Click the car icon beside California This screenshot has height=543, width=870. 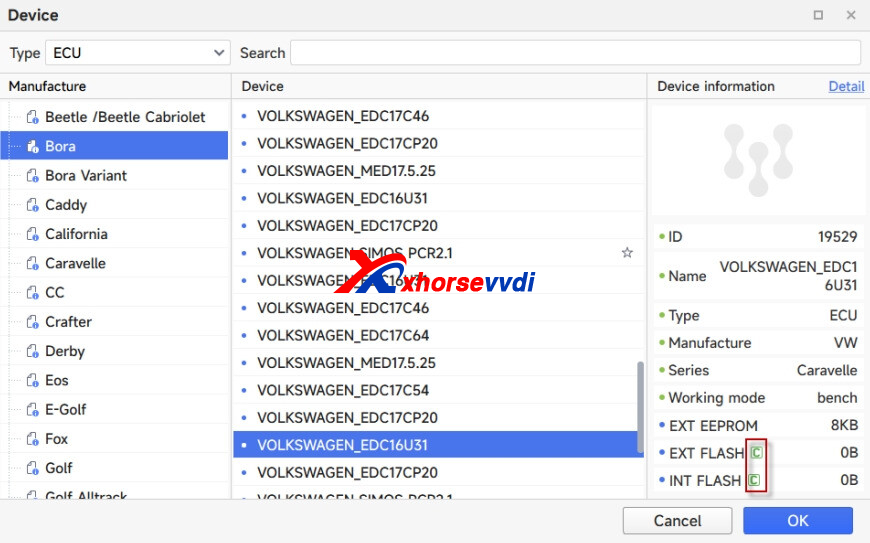pos(33,234)
